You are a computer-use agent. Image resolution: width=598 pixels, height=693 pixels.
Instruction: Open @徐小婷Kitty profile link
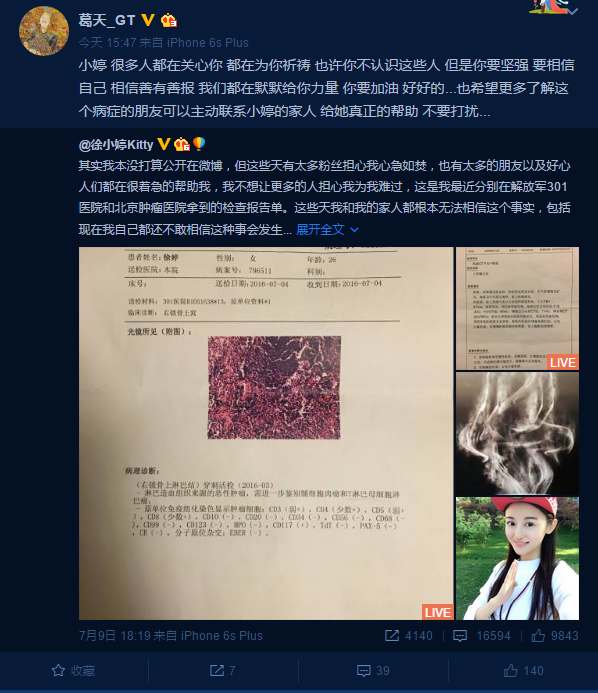pyautogui.click(x=116, y=145)
